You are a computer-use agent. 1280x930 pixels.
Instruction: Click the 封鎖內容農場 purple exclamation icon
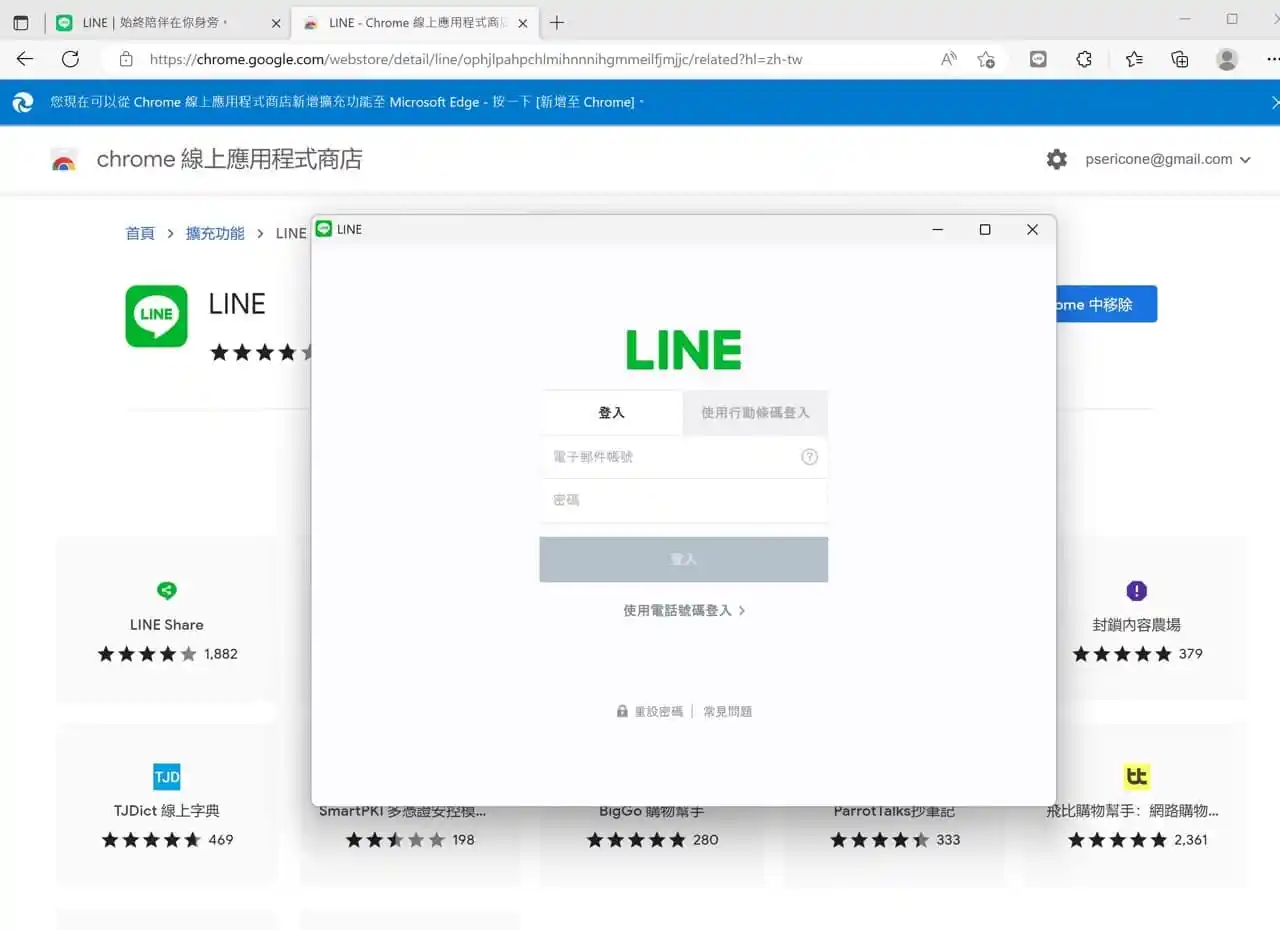point(1137,591)
